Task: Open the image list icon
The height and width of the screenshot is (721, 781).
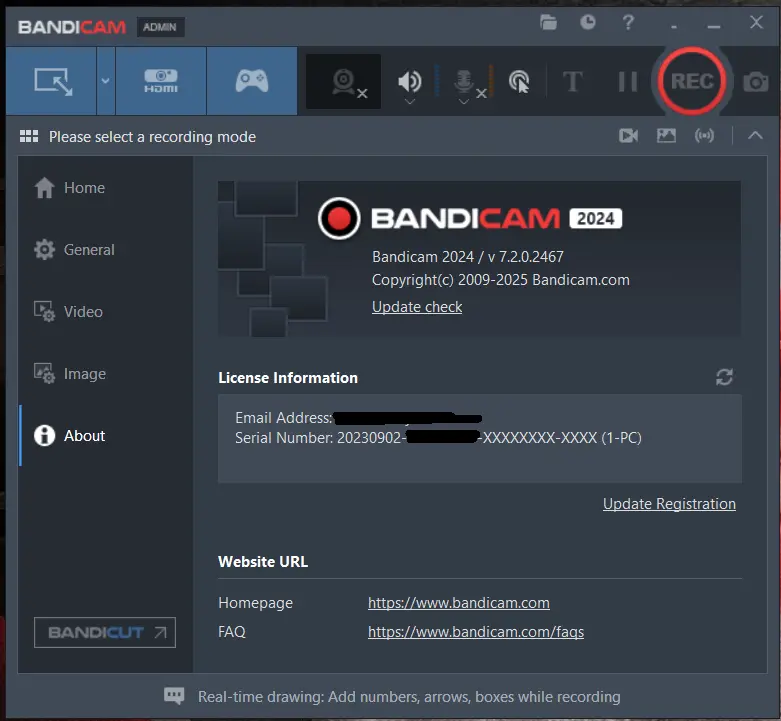Action: (x=666, y=135)
